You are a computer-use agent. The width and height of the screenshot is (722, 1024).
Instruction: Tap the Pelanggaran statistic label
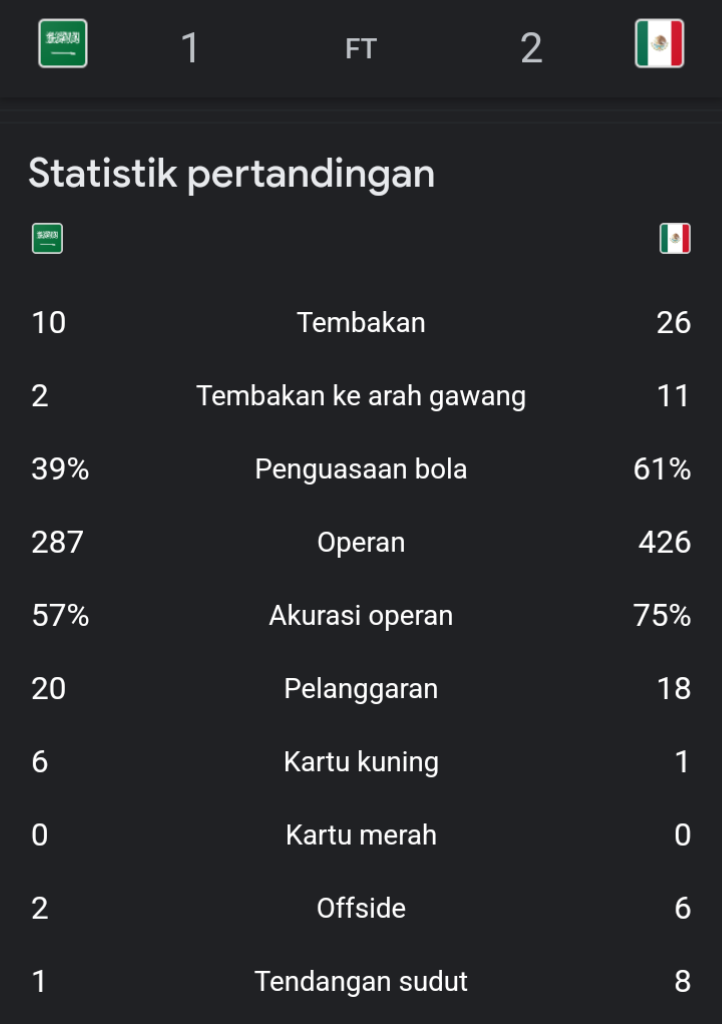tap(361, 688)
